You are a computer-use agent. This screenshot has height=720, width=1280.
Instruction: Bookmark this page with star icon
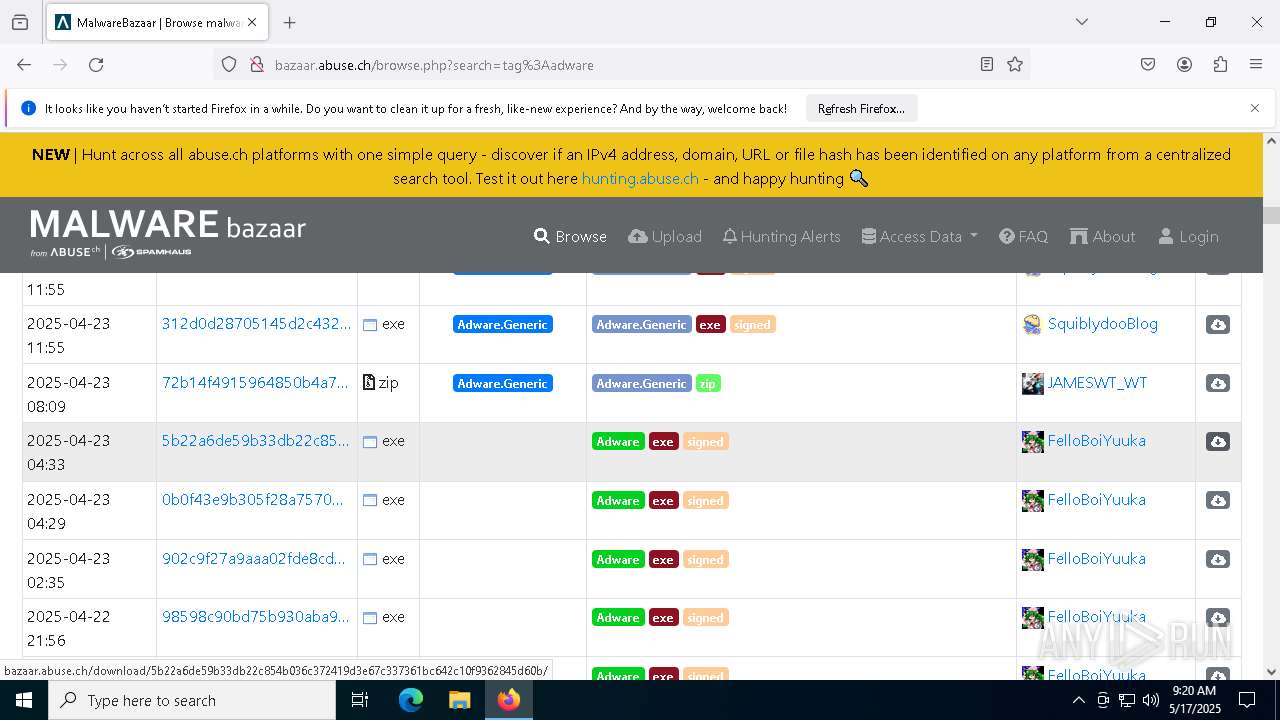pyautogui.click(x=1015, y=64)
